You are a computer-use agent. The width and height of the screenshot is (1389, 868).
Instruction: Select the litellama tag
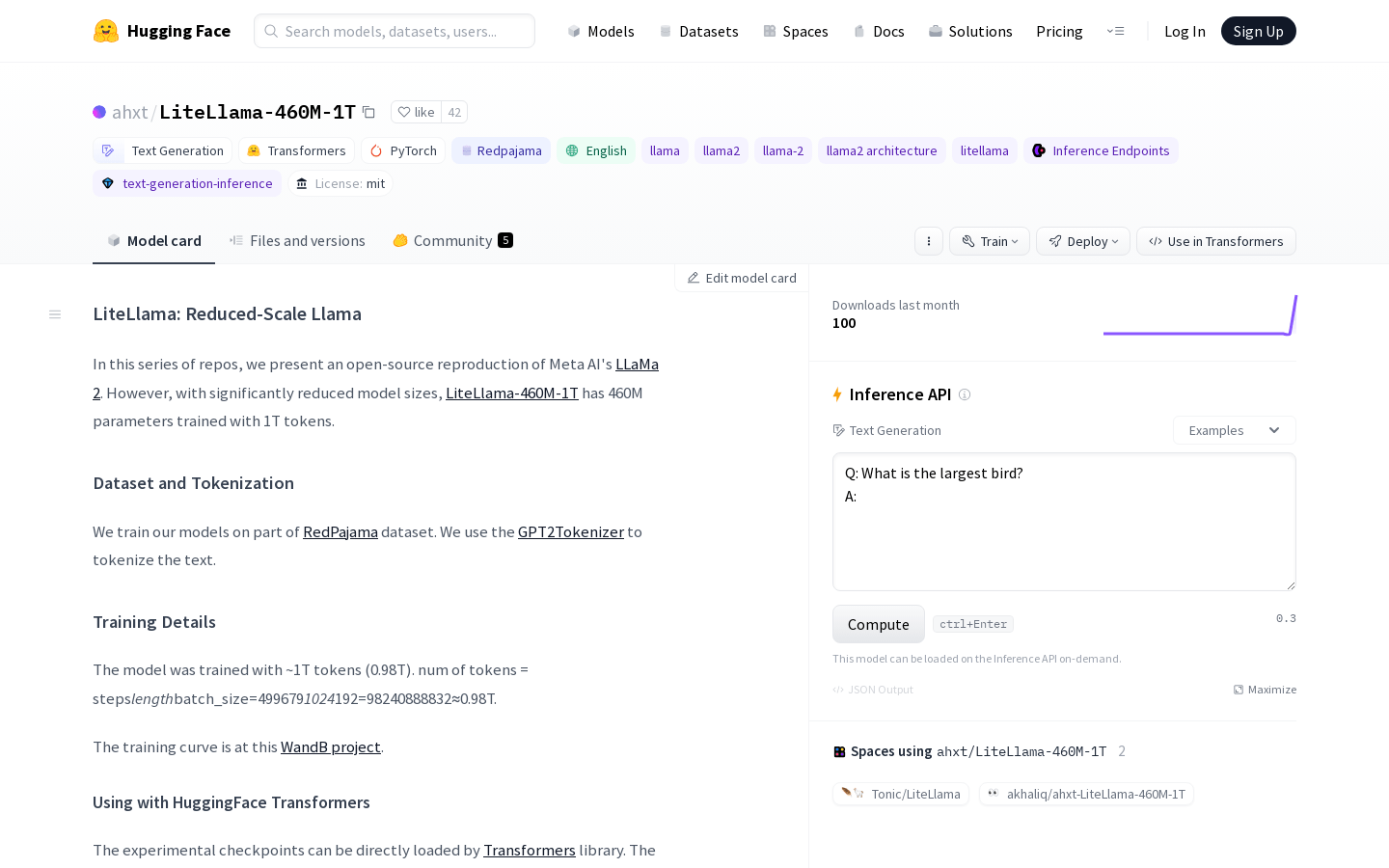985,150
